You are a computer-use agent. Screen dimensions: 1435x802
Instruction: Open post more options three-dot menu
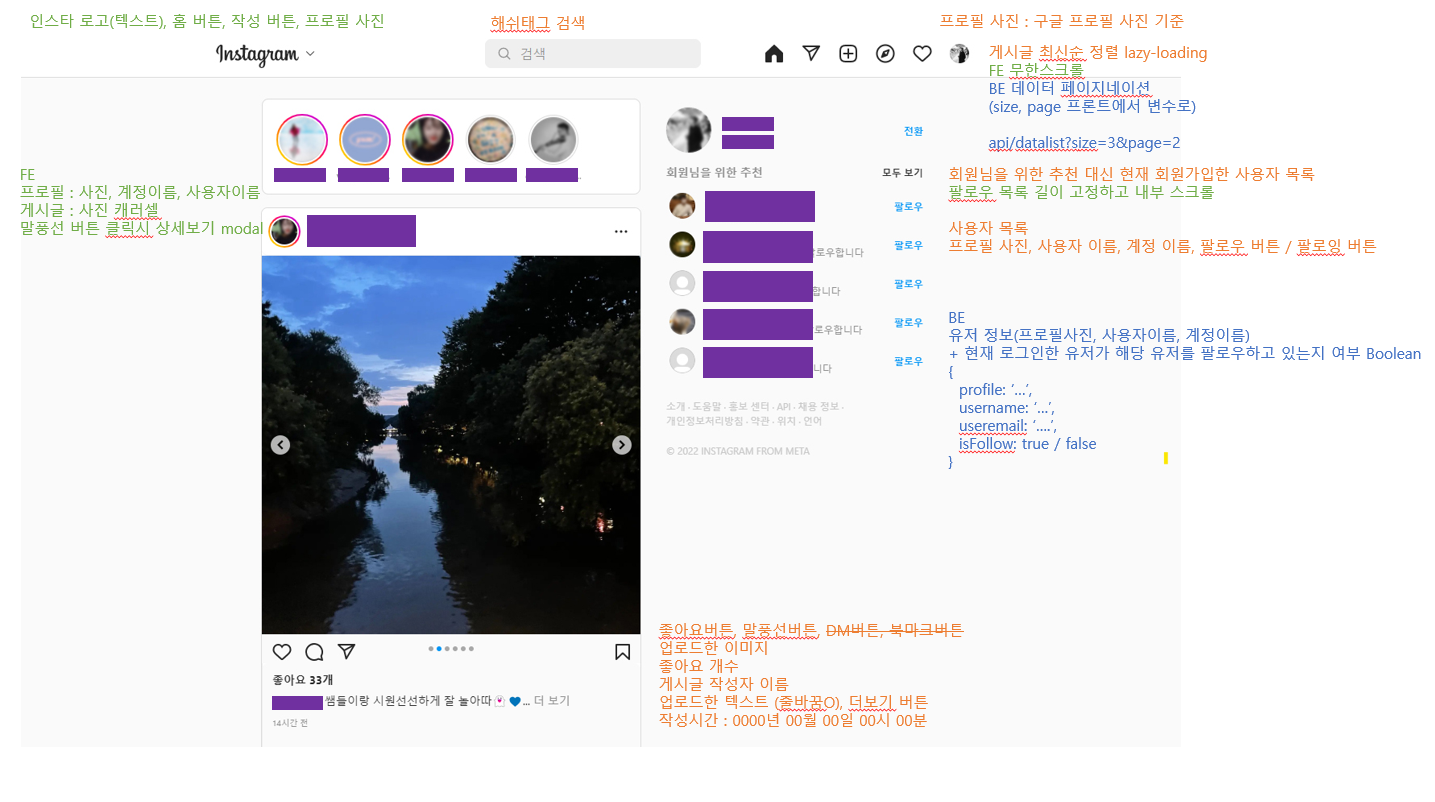tap(621, 232)
